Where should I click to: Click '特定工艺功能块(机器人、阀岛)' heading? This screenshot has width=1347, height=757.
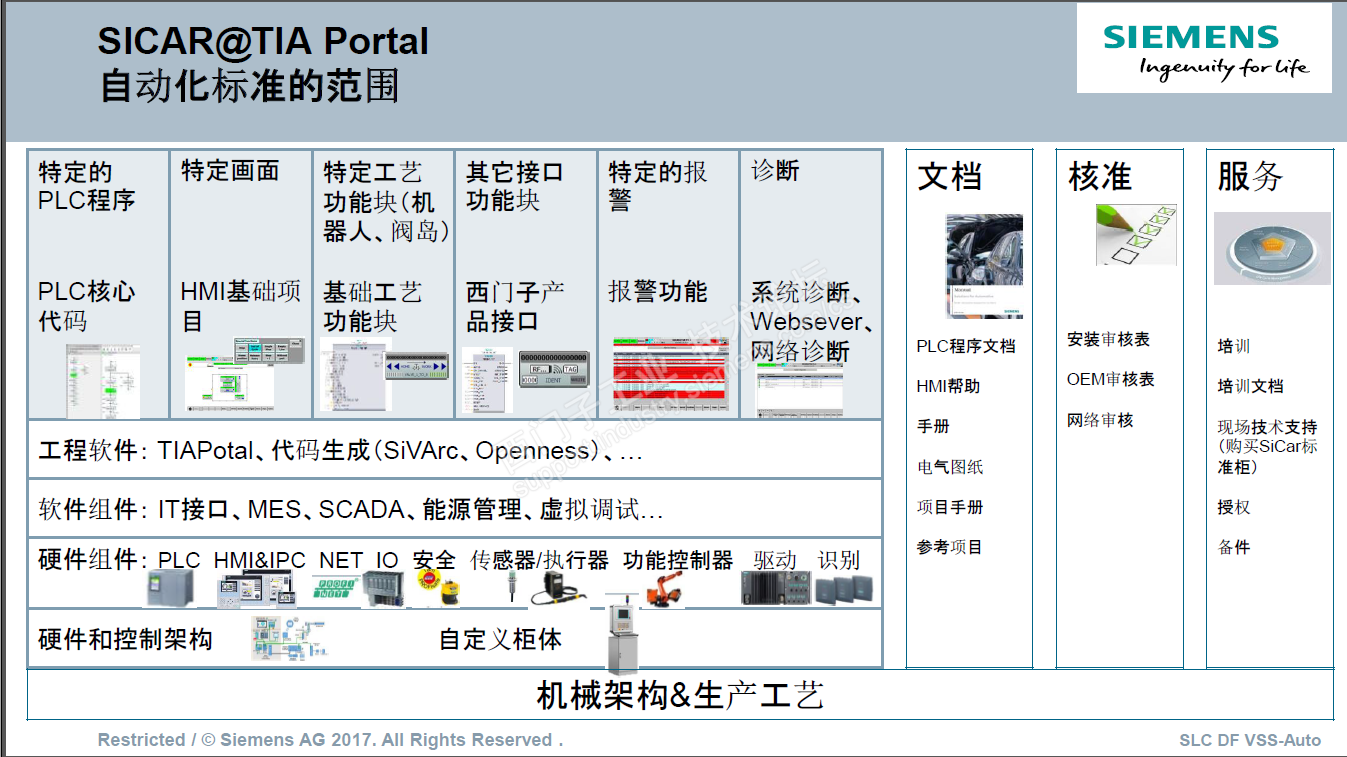pos(385,201)
